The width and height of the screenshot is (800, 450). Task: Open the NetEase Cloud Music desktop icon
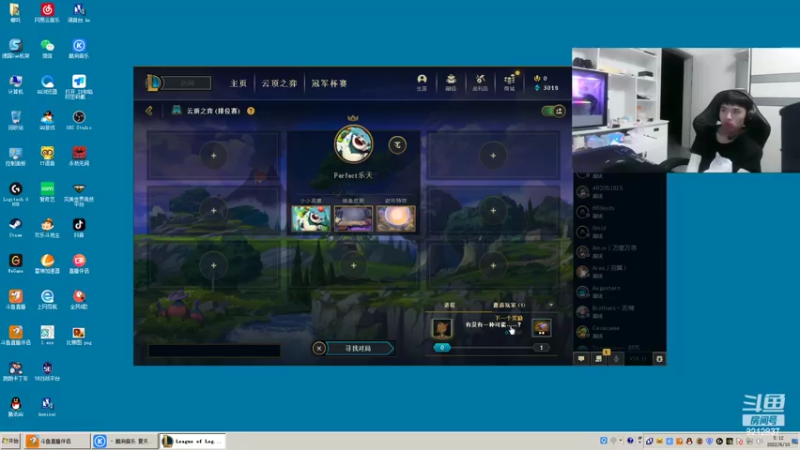click(x=47, y=13)
